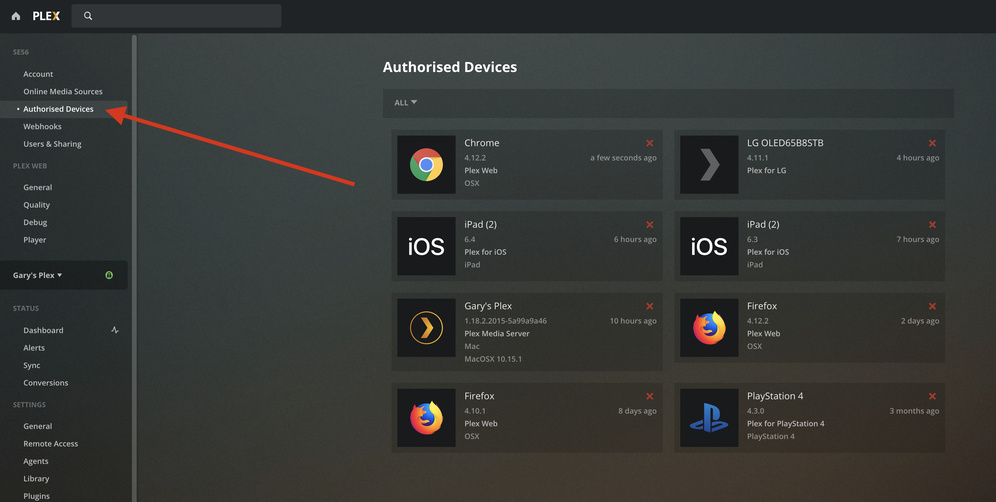
Task: Open Debug settings
Action: click(x=35, y=222)
